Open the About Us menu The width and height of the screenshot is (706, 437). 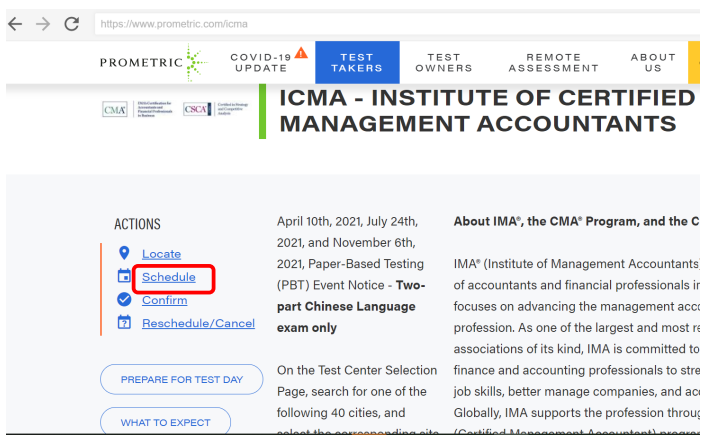pyautogui.click(x=653, y=63)
